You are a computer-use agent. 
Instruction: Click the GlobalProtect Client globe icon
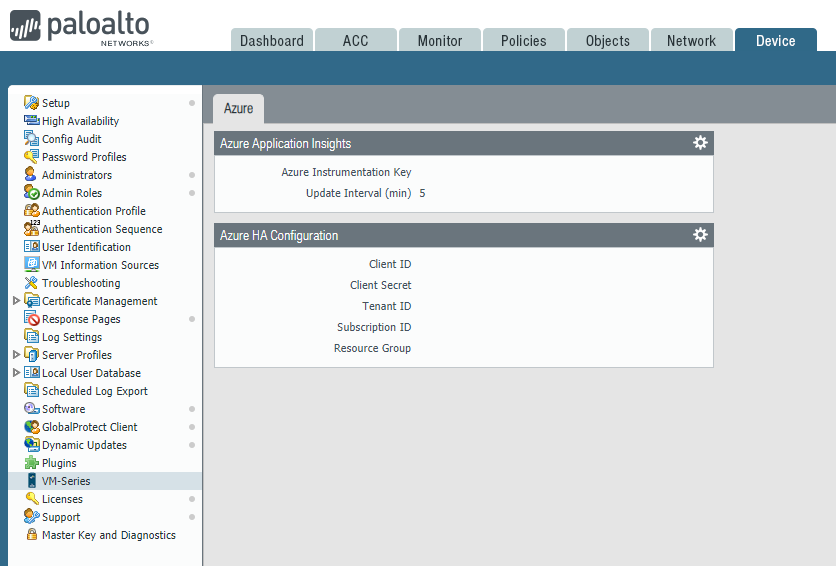pyautogui.click(x=32, y=427)
